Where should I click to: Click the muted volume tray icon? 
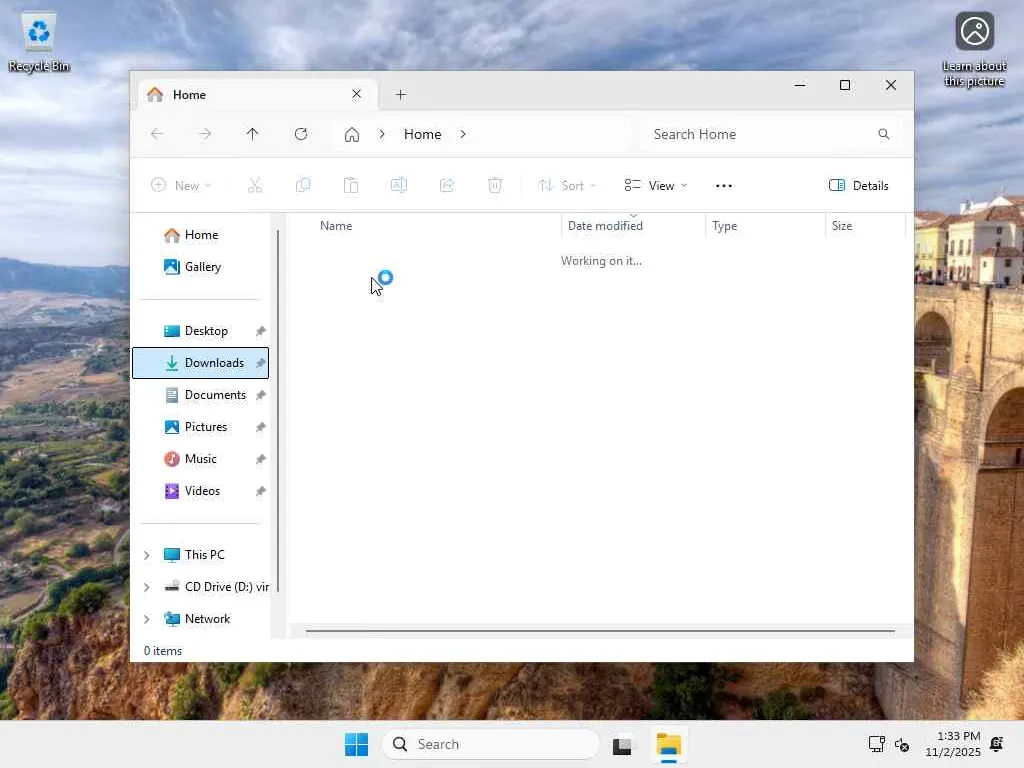pos(902,744)
